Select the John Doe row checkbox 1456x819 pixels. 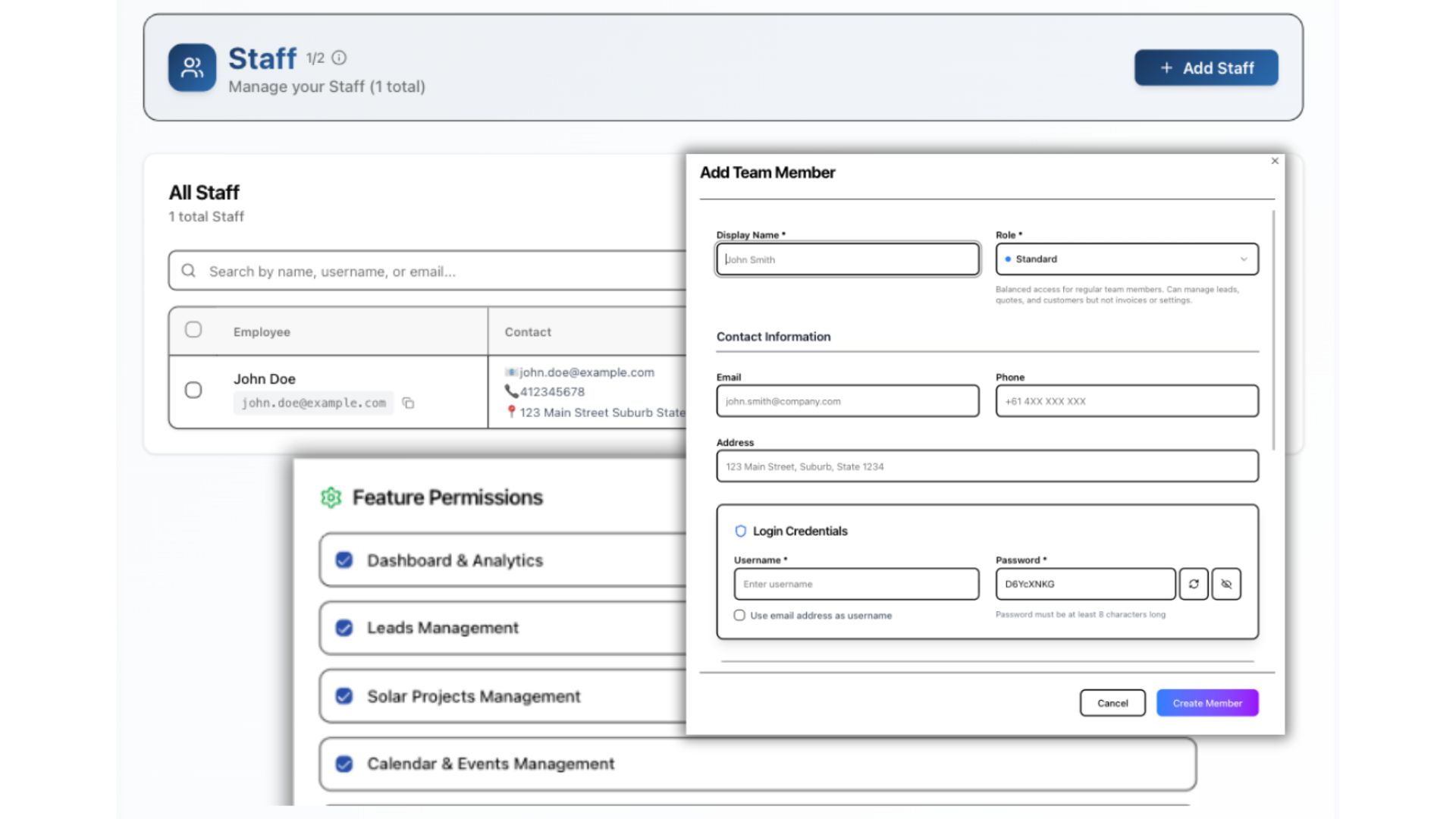click(x=193, y=390)
